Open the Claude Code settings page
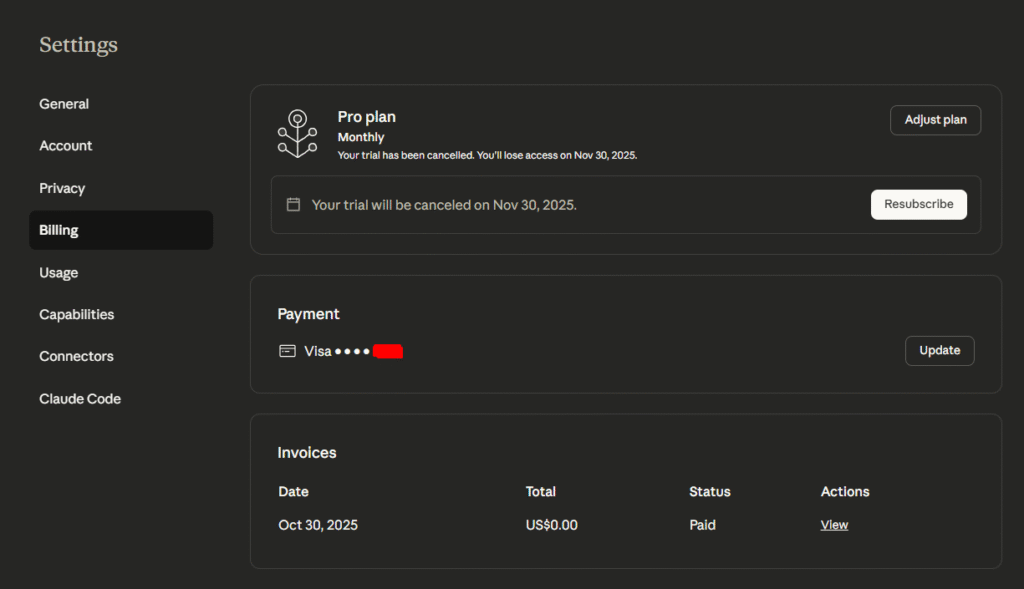Image resolution: width=1024 pixels, height=589 pixels. coord(80,398)
